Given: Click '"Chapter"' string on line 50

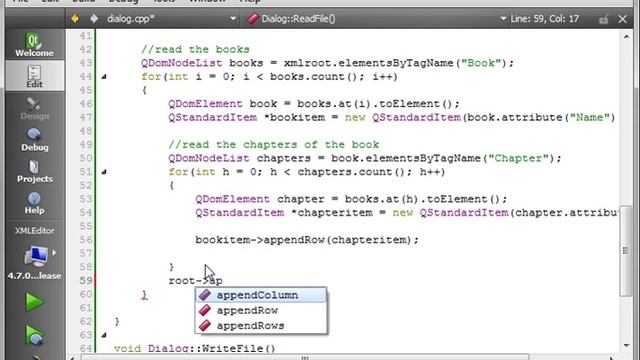Looking at the screenshot, I should [518, 158].
